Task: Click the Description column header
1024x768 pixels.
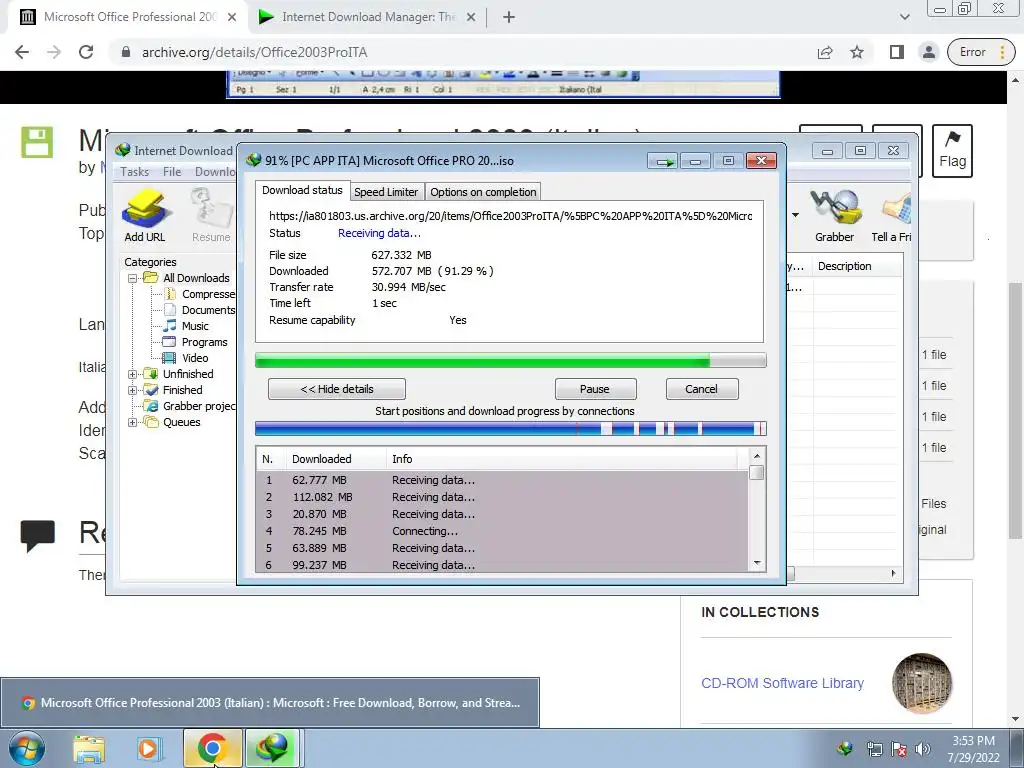Action: pyautogui.click(x=857, y=266)
